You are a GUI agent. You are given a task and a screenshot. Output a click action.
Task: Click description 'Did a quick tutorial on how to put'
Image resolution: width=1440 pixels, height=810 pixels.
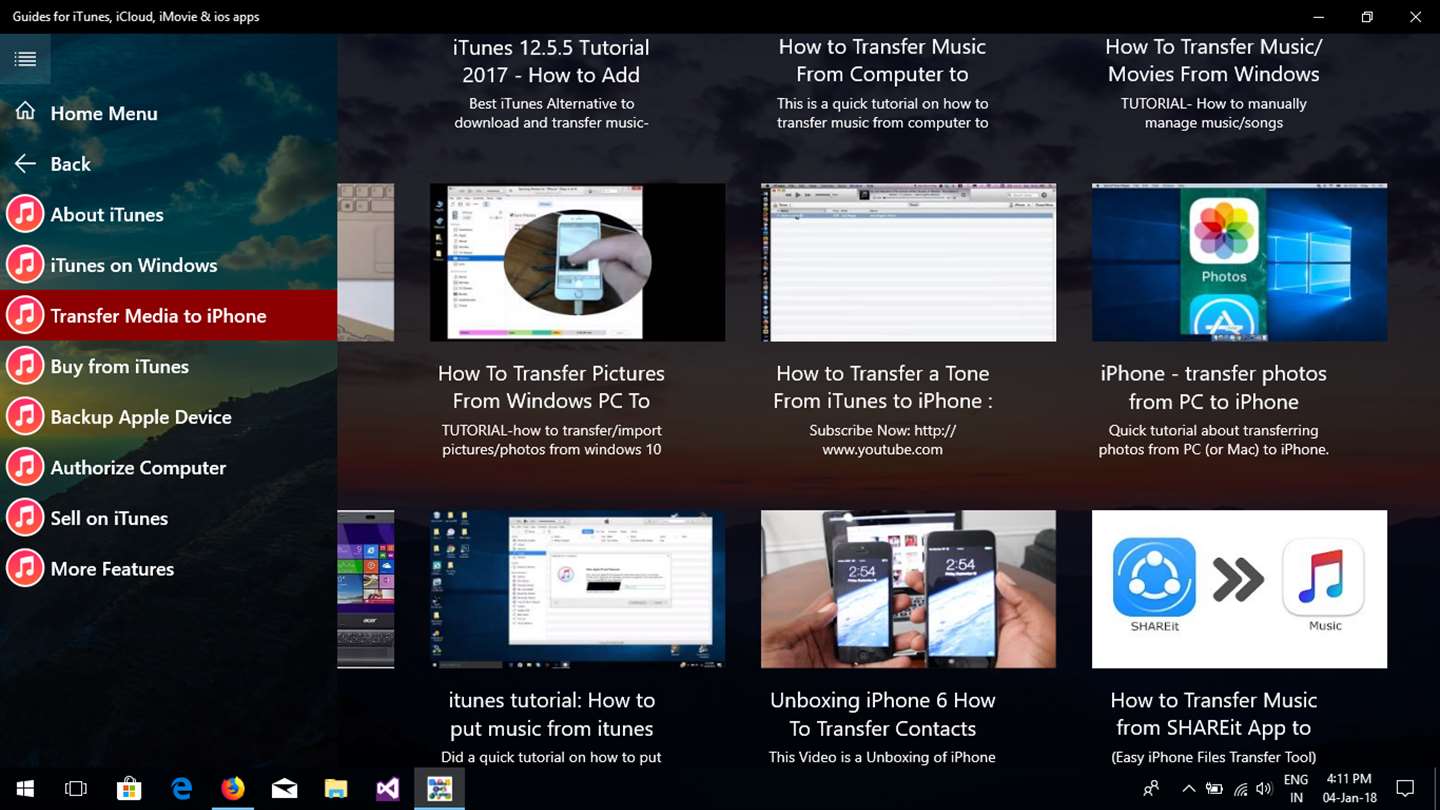pyautogui.click(x=551, y=757)
